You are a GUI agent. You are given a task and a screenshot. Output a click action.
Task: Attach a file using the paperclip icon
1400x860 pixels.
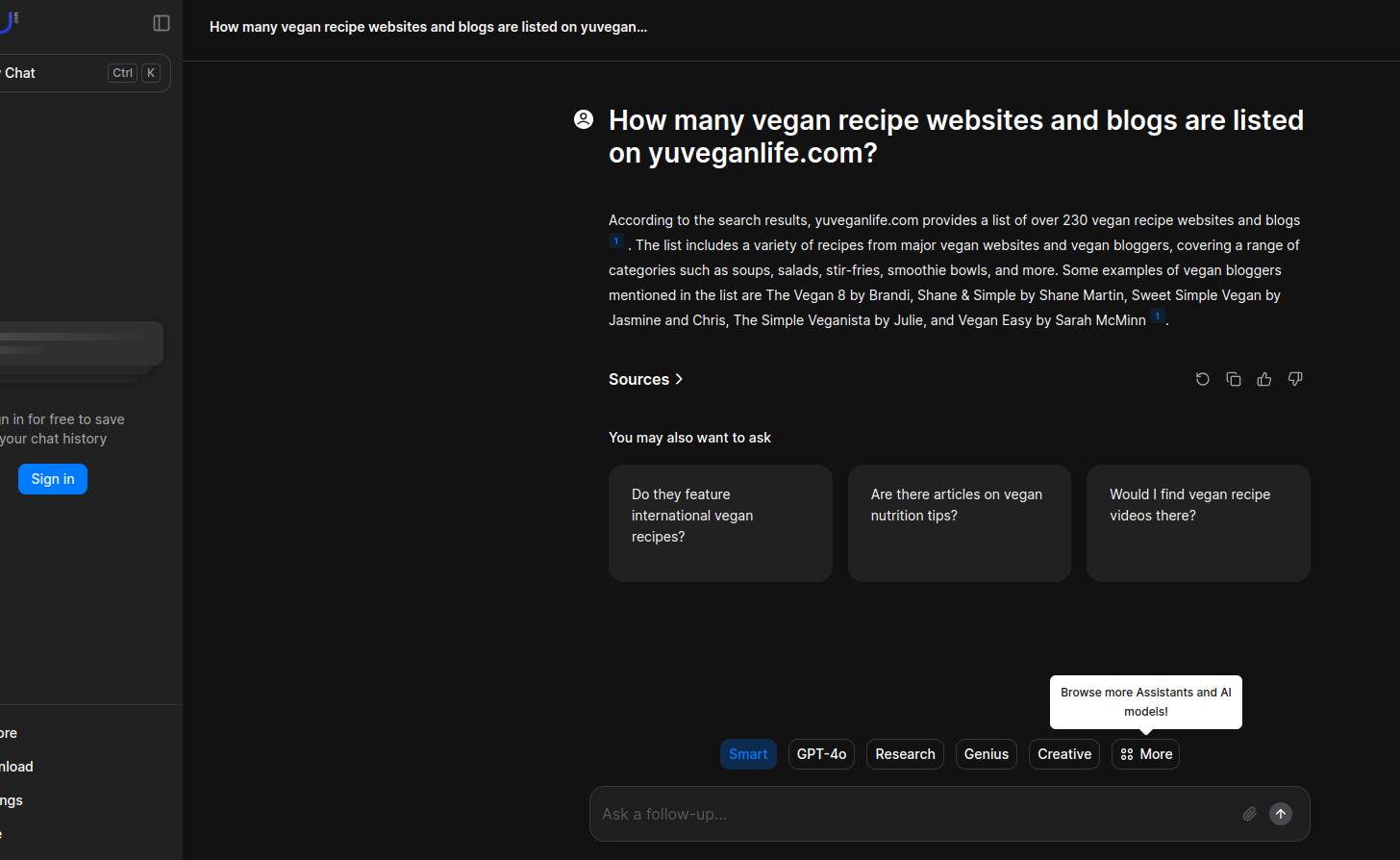click(x=1249, y=814)
